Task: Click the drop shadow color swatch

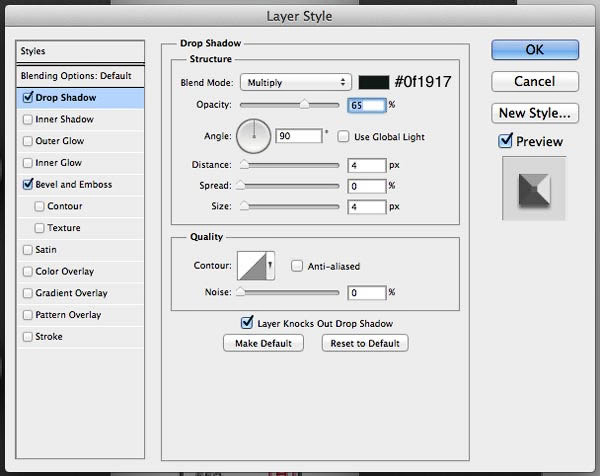Action: click(373, 82)
